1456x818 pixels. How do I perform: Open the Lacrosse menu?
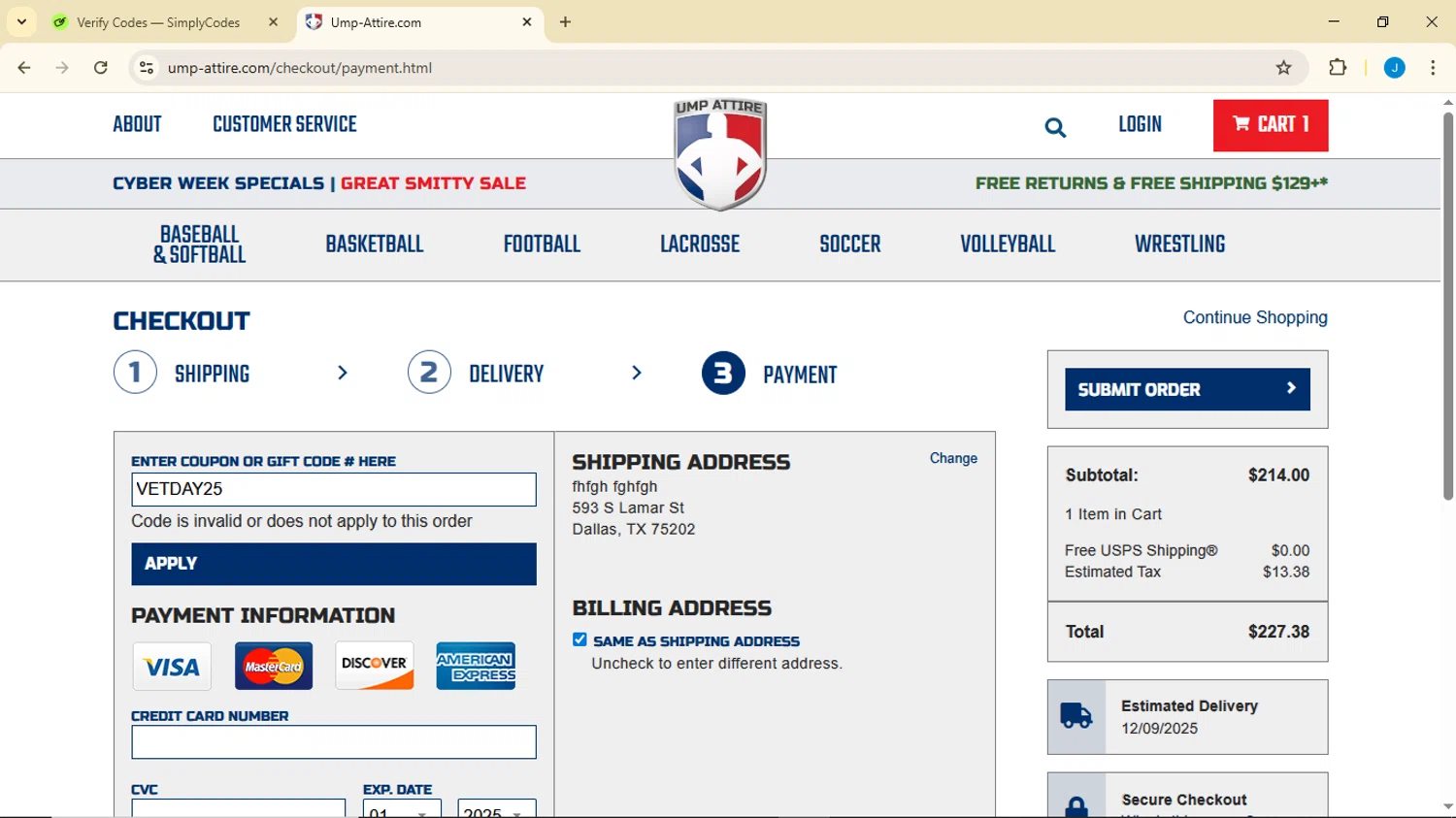[700, 245]
